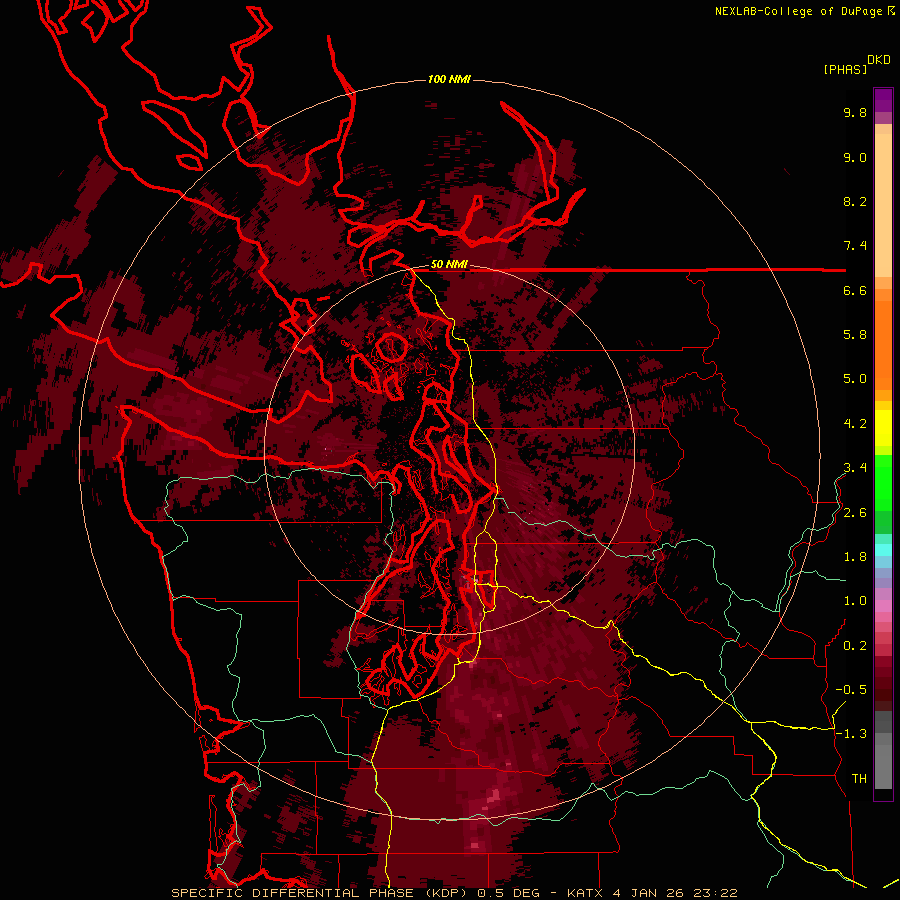The height and width of the screenshot is (900, 900).
Task: Click the yellow segment of the color bar
Action: tap(883, 428)
